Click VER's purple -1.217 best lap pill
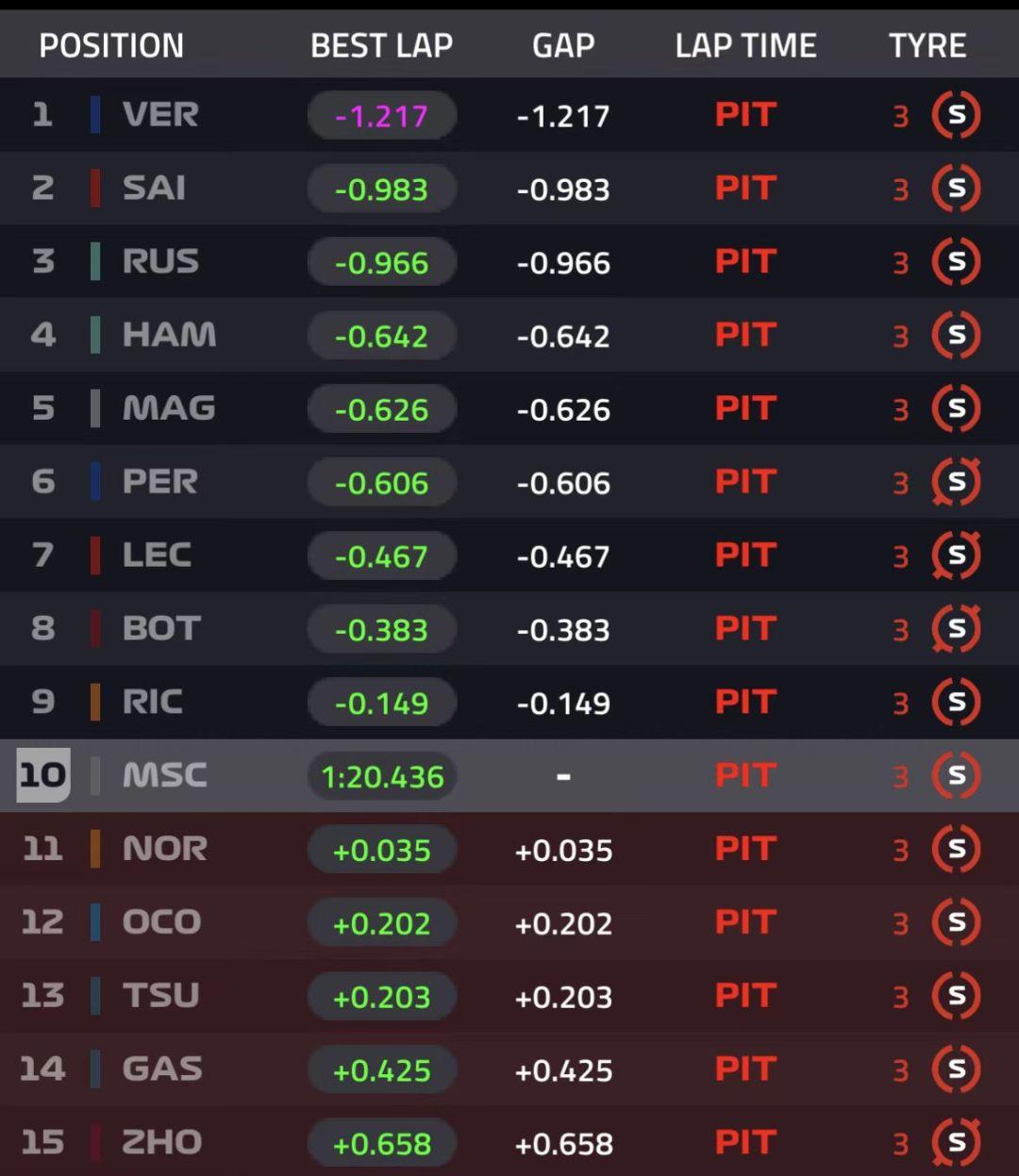Viewport: 1019px width, 1176px height. 382,116
